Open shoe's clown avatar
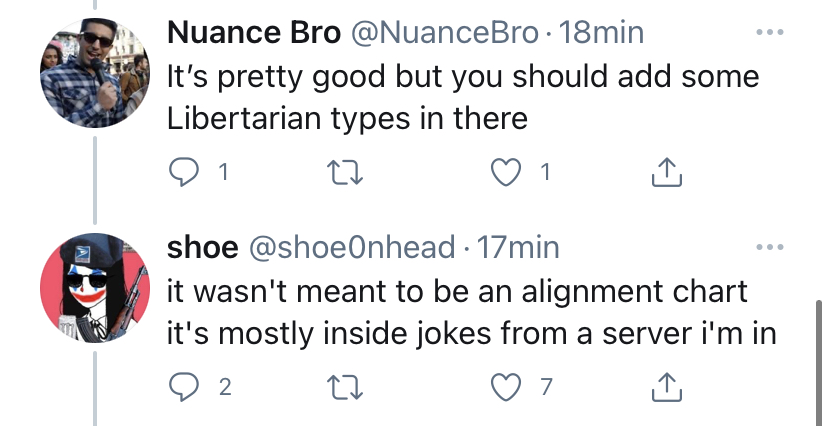Image resolution: width=828 pixels, height=426 pixels. pos(95,288)
